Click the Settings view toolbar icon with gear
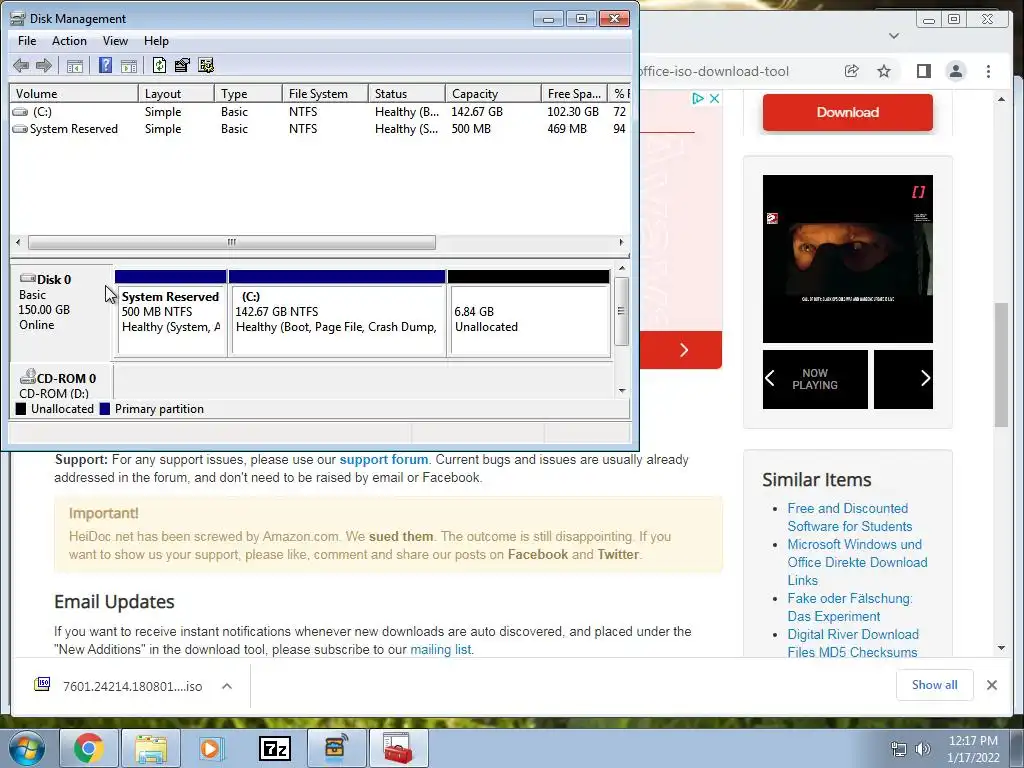Screen dimensions: 1024x768 point(206,65)
